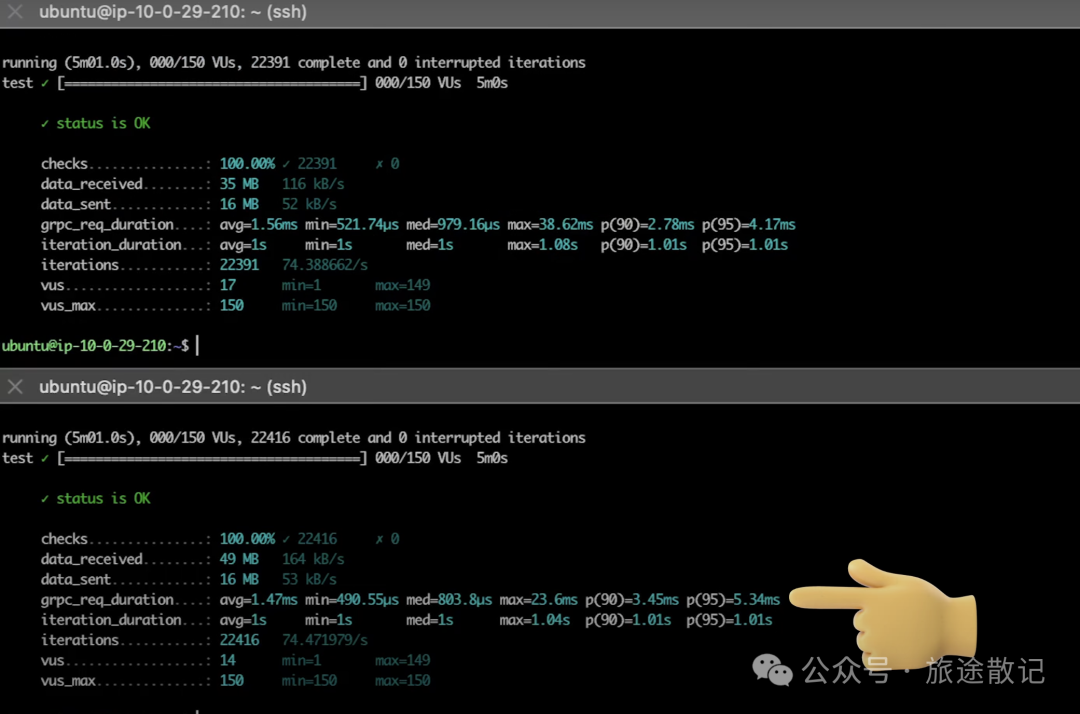The height and width of the screenshot is (714, 1080).
Task: Click "22416 complete" in lower running line
Action: click(x=305, y=438)
